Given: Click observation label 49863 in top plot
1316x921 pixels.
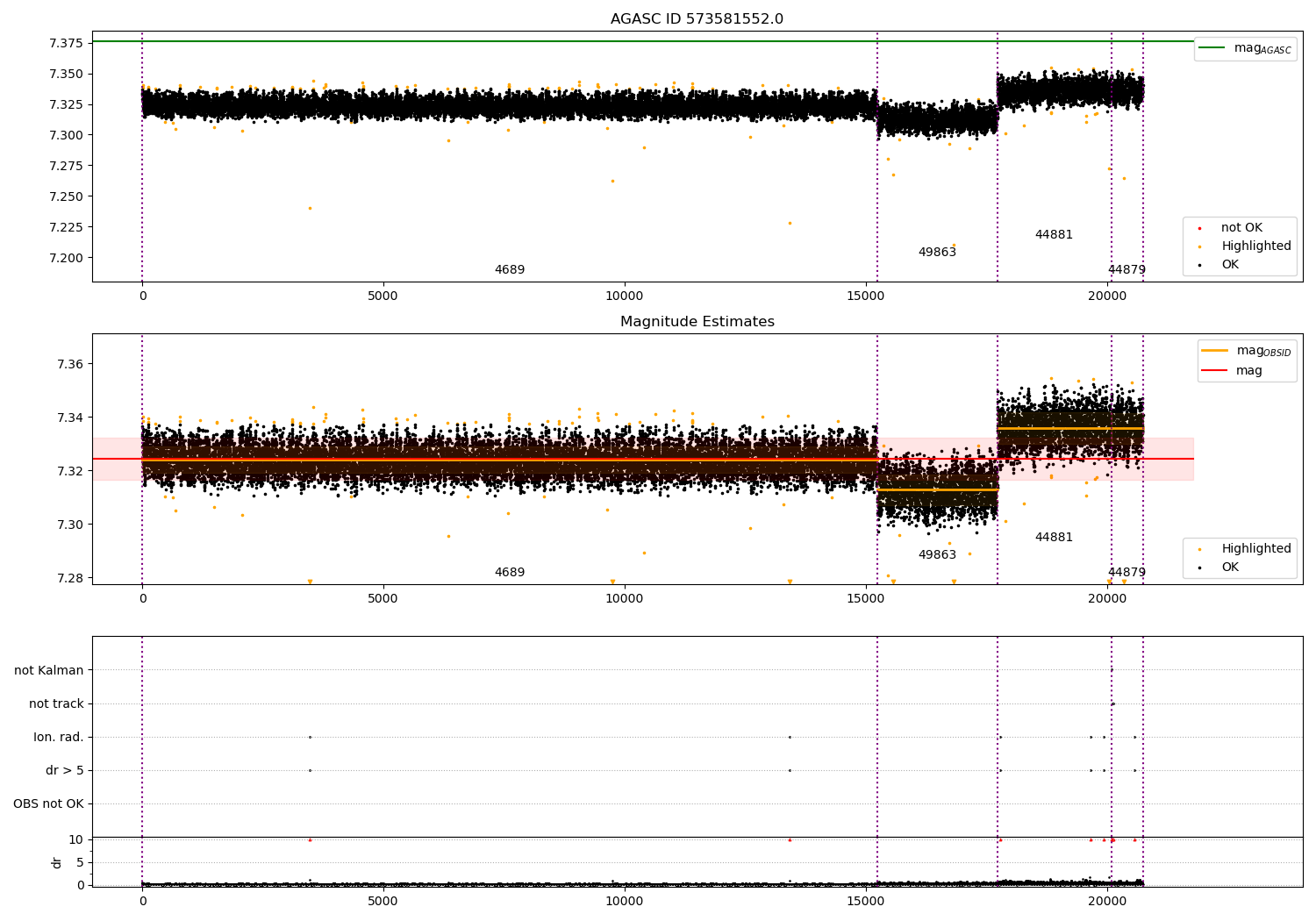Looking at the screenshot, I should (937, 253).
